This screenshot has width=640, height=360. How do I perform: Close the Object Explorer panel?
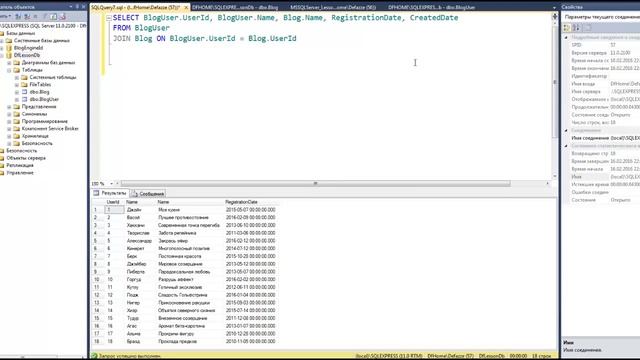(x=84, y=7)
